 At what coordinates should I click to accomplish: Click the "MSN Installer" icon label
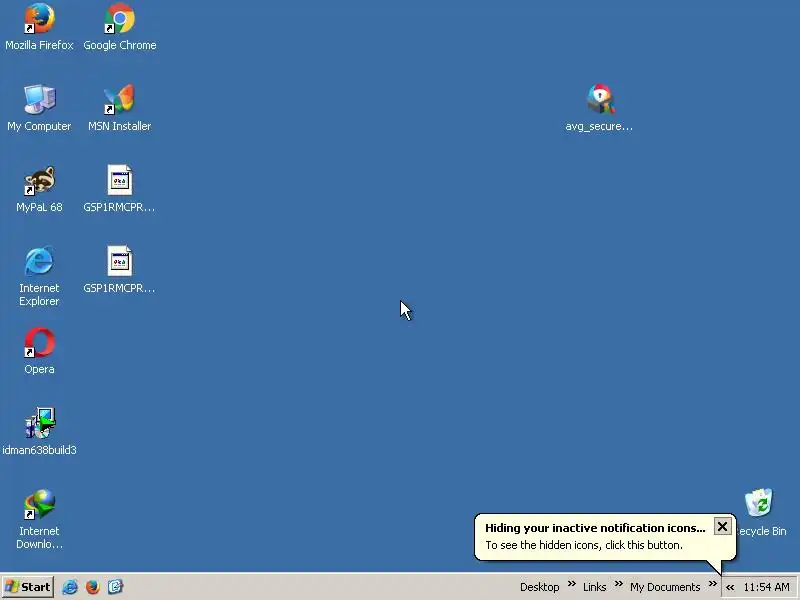[120, 126]
